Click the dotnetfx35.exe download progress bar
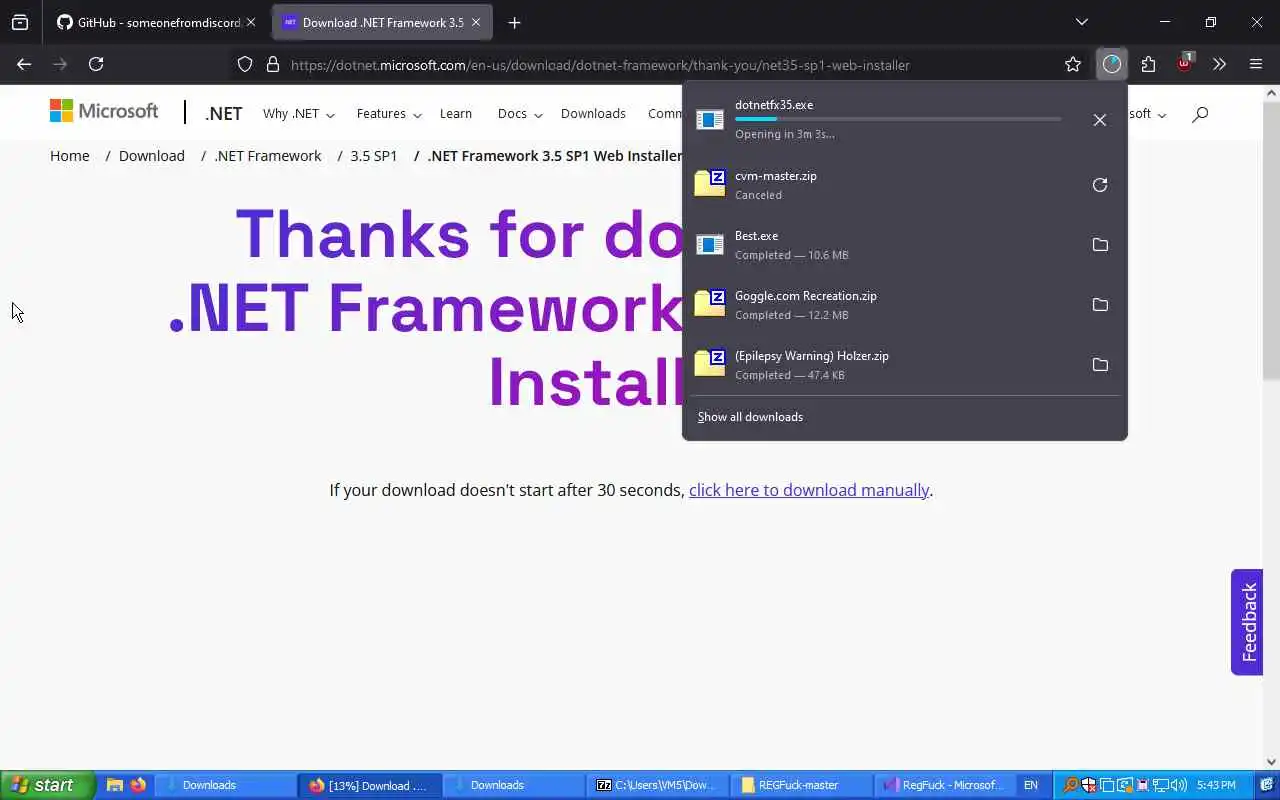The image size is (1280, 800). pyautogui.click(x=898, y=119)
